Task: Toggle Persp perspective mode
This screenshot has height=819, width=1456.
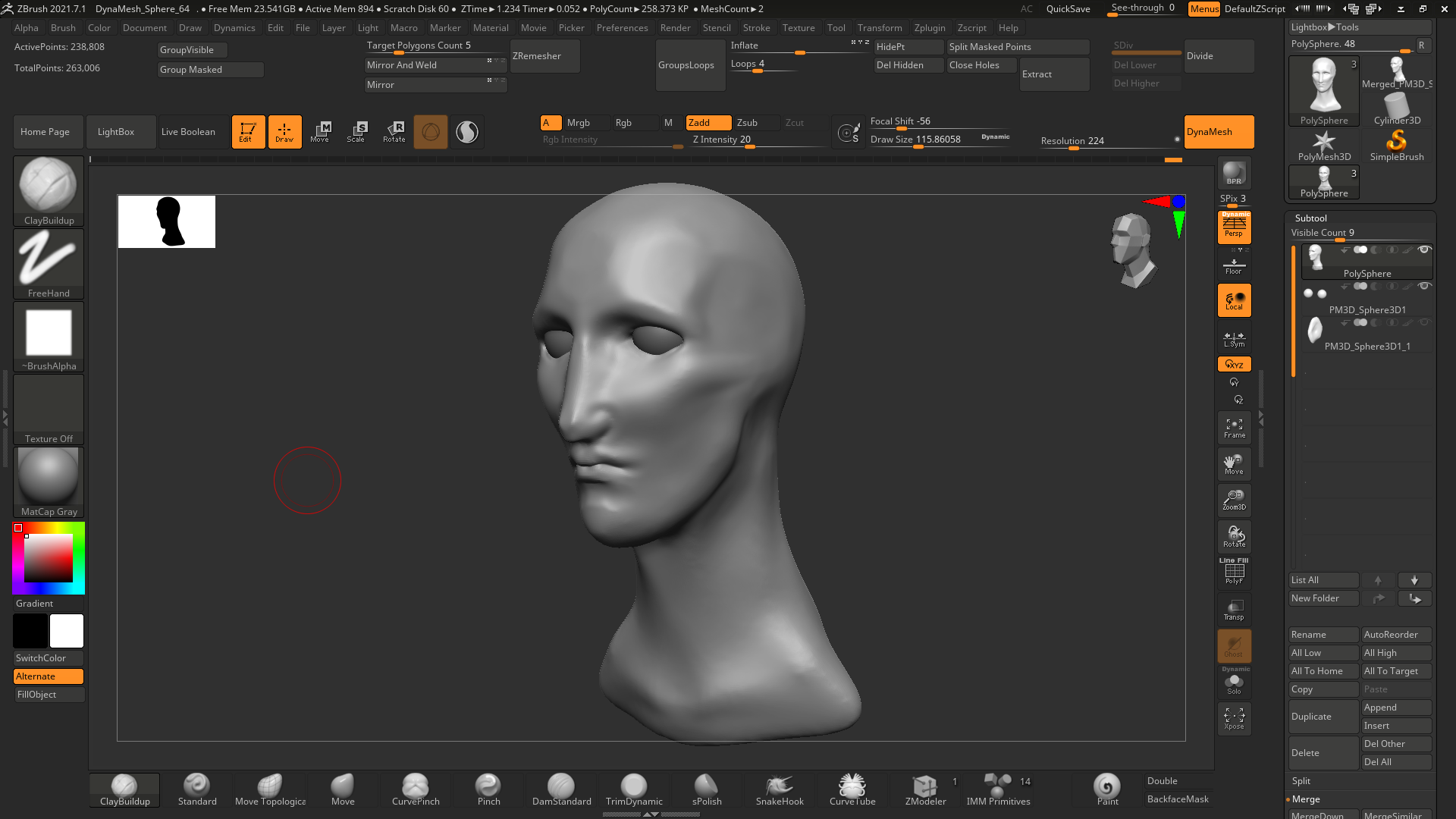Action: pos(1234,227)
